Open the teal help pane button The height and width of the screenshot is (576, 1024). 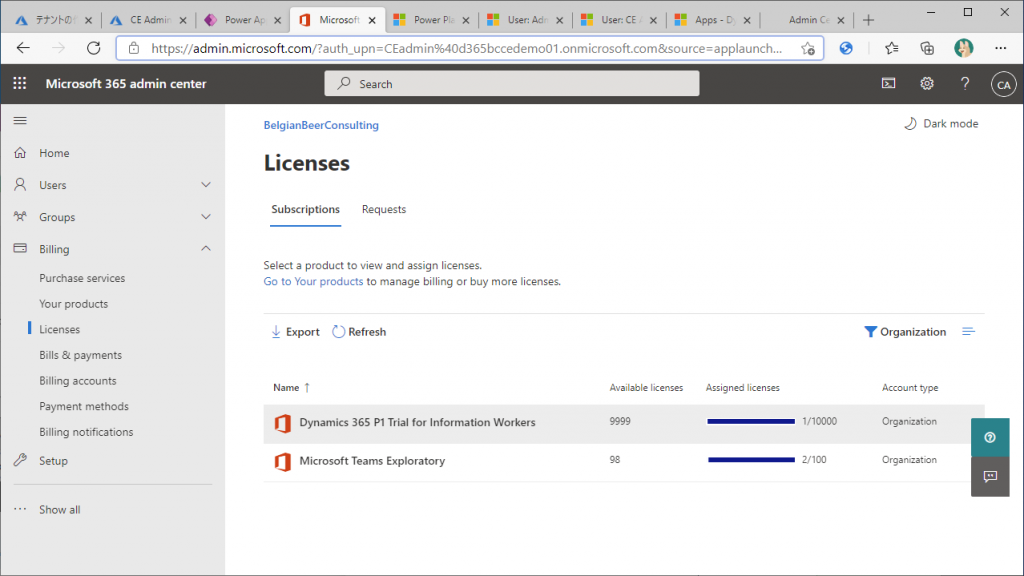coord(990,438)
